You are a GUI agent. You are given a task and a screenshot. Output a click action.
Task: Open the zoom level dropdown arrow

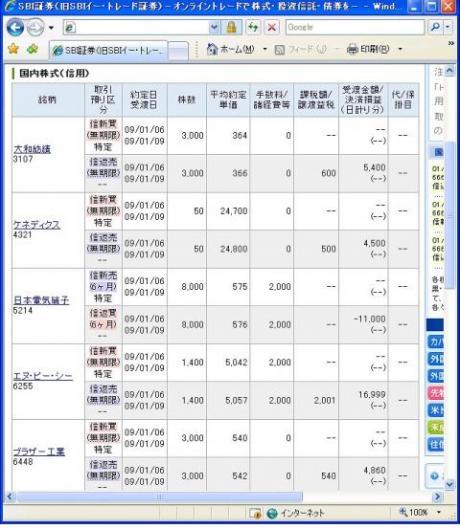(439, 513)
